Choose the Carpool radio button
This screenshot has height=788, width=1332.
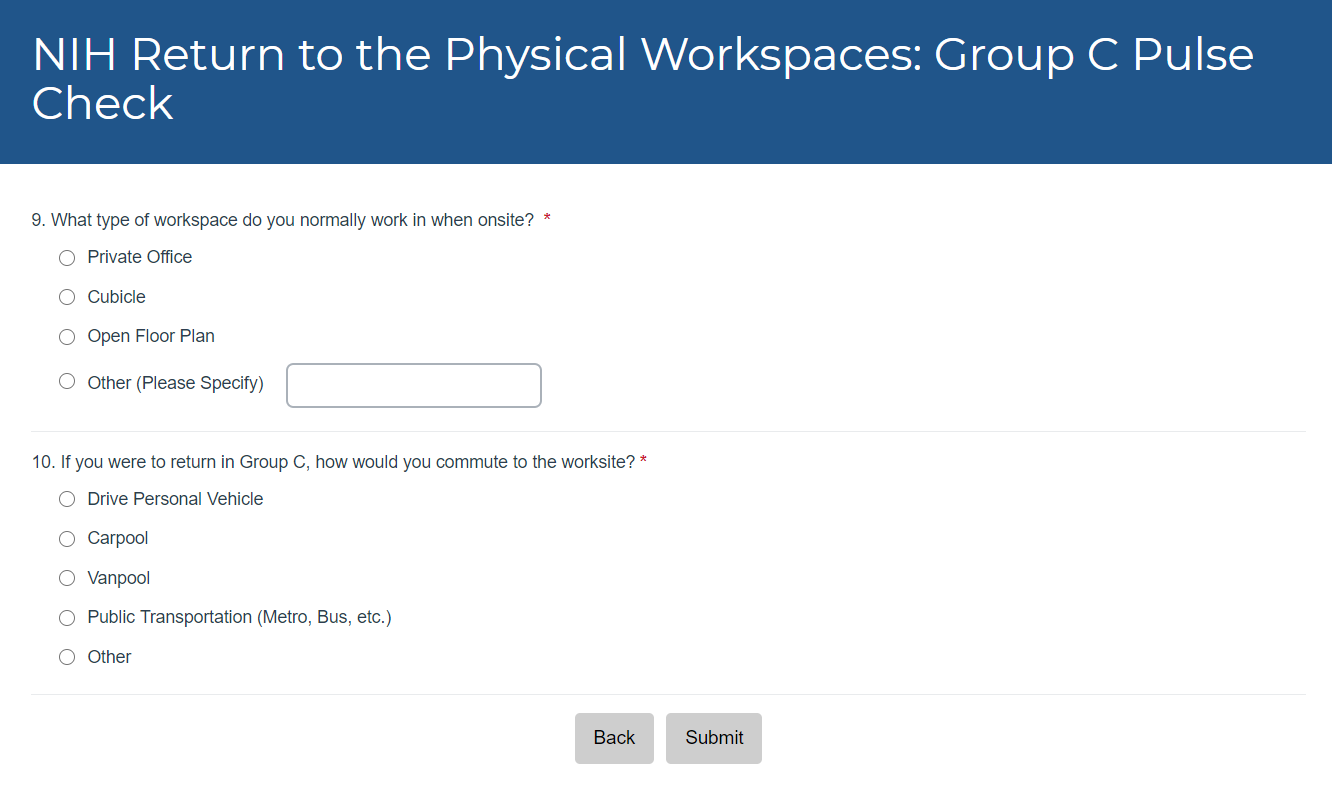[x=67, y=539]
